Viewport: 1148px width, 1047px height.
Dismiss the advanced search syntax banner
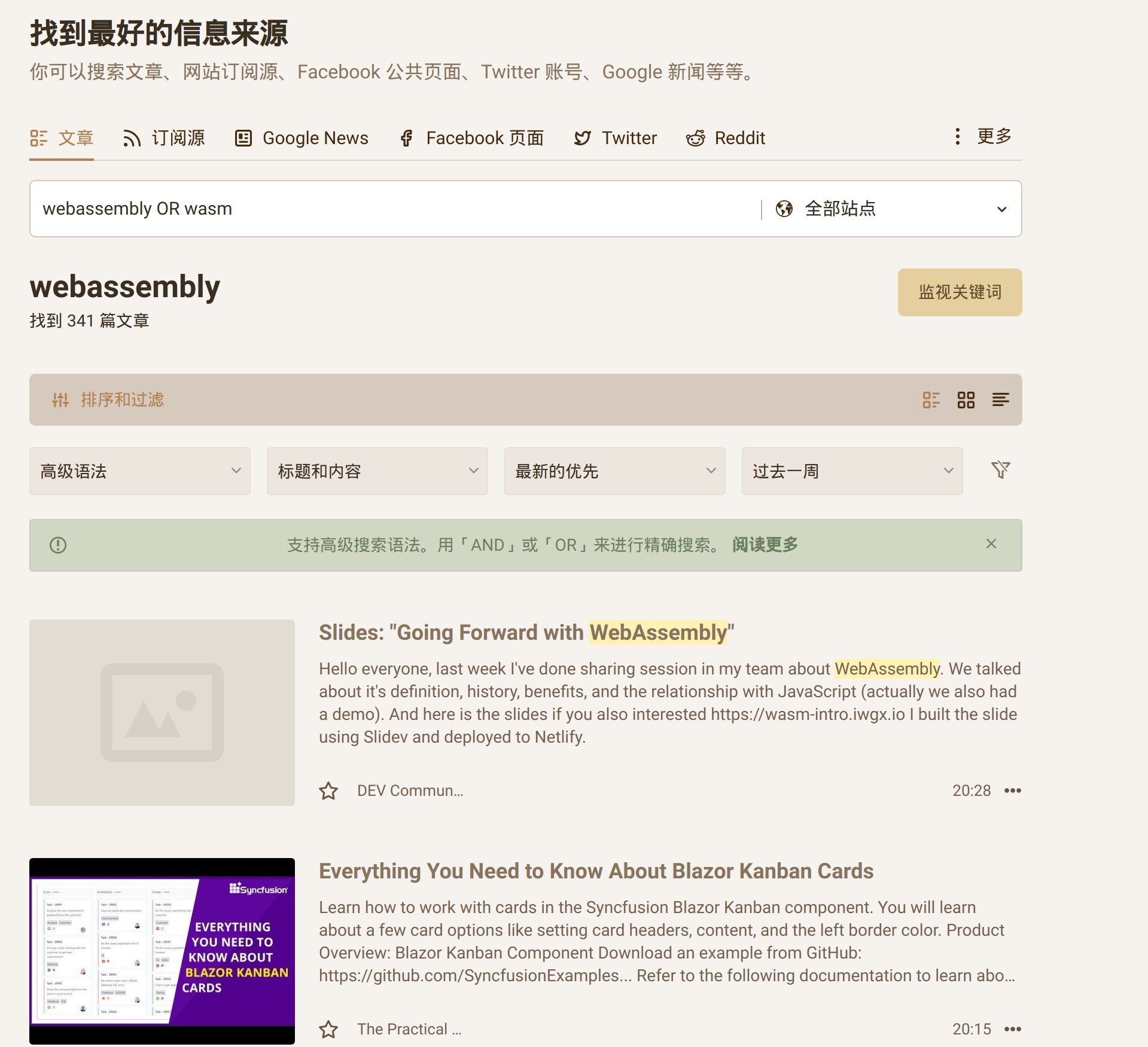pyautogui.click(x=991, y=544)
